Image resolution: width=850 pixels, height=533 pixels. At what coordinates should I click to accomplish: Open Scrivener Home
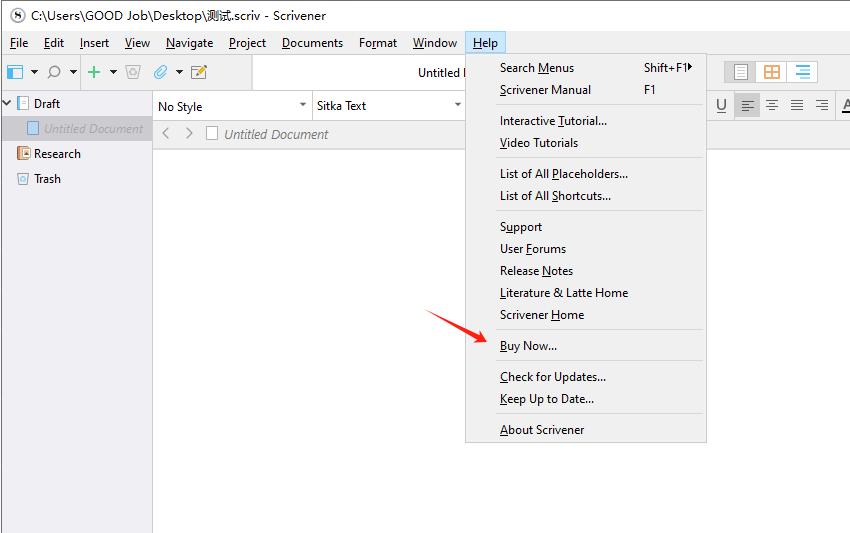585,315
